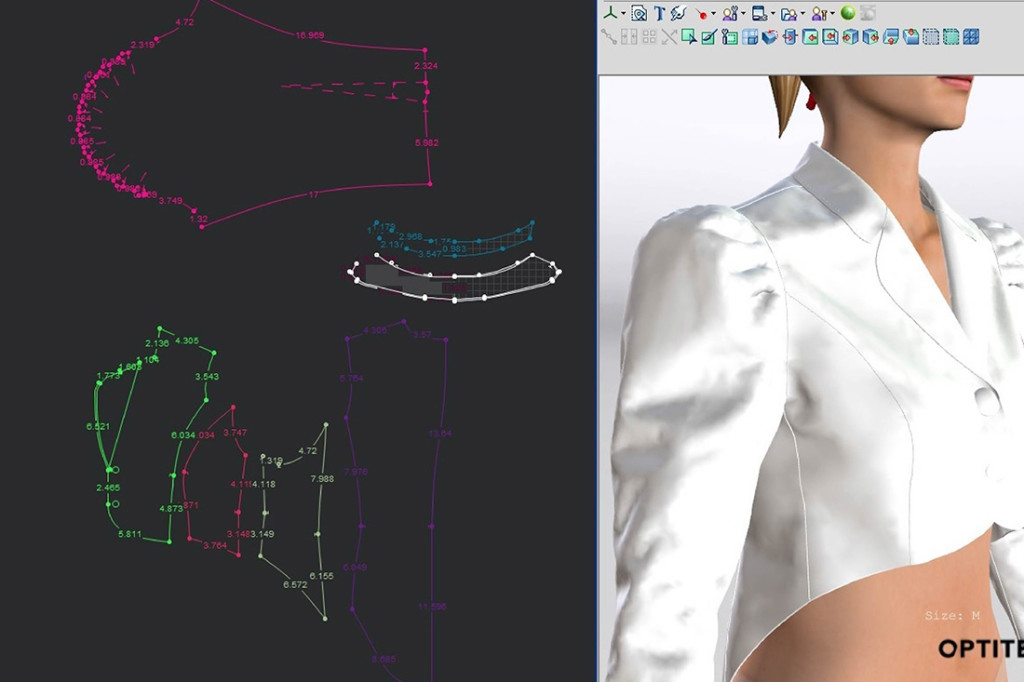Open the avatar key dropdown arrow

(833, 13)
